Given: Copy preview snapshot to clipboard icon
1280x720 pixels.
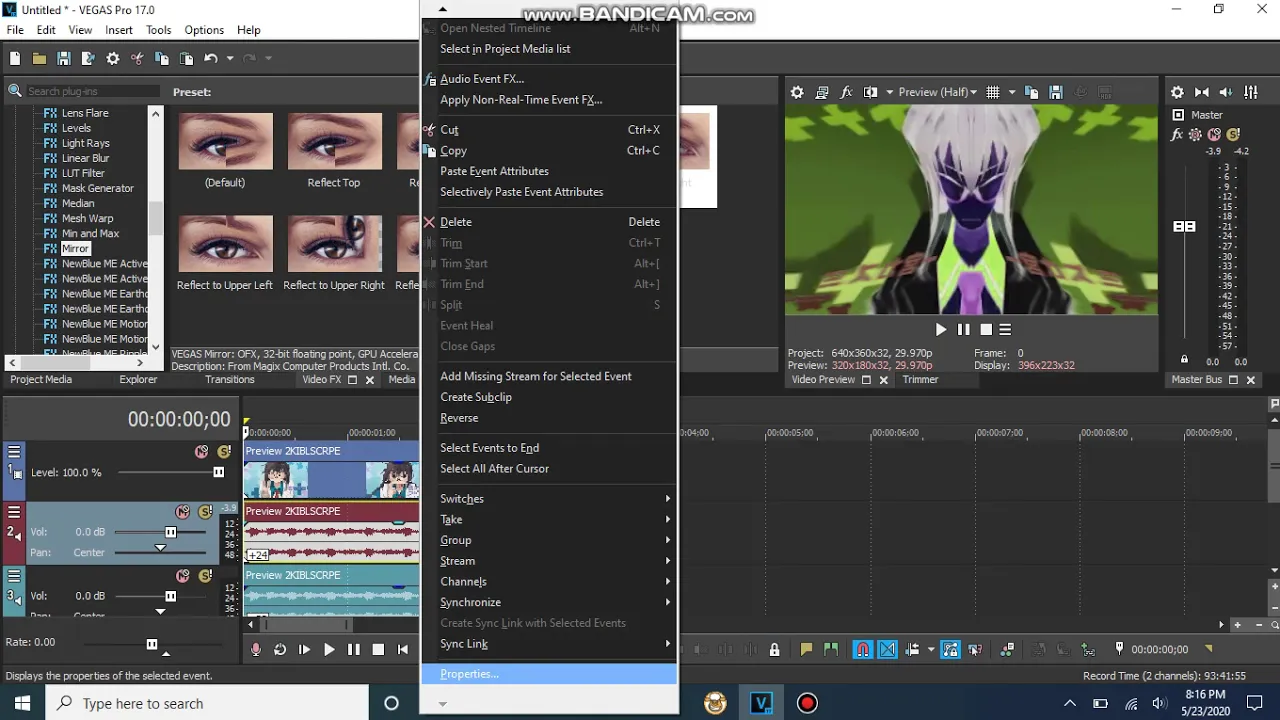Looking at the screenshot, I should click(1031, 92).
